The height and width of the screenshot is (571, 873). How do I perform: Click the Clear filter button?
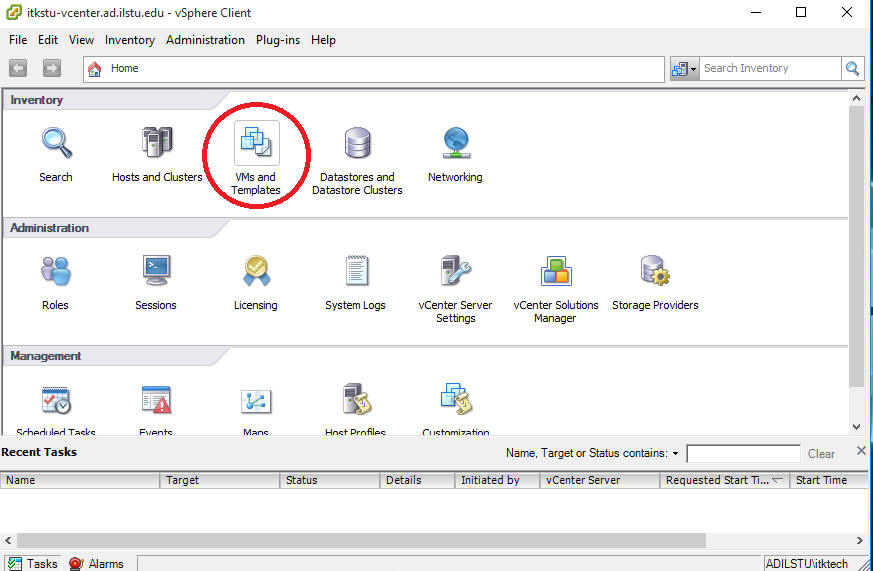click(821, 454)
